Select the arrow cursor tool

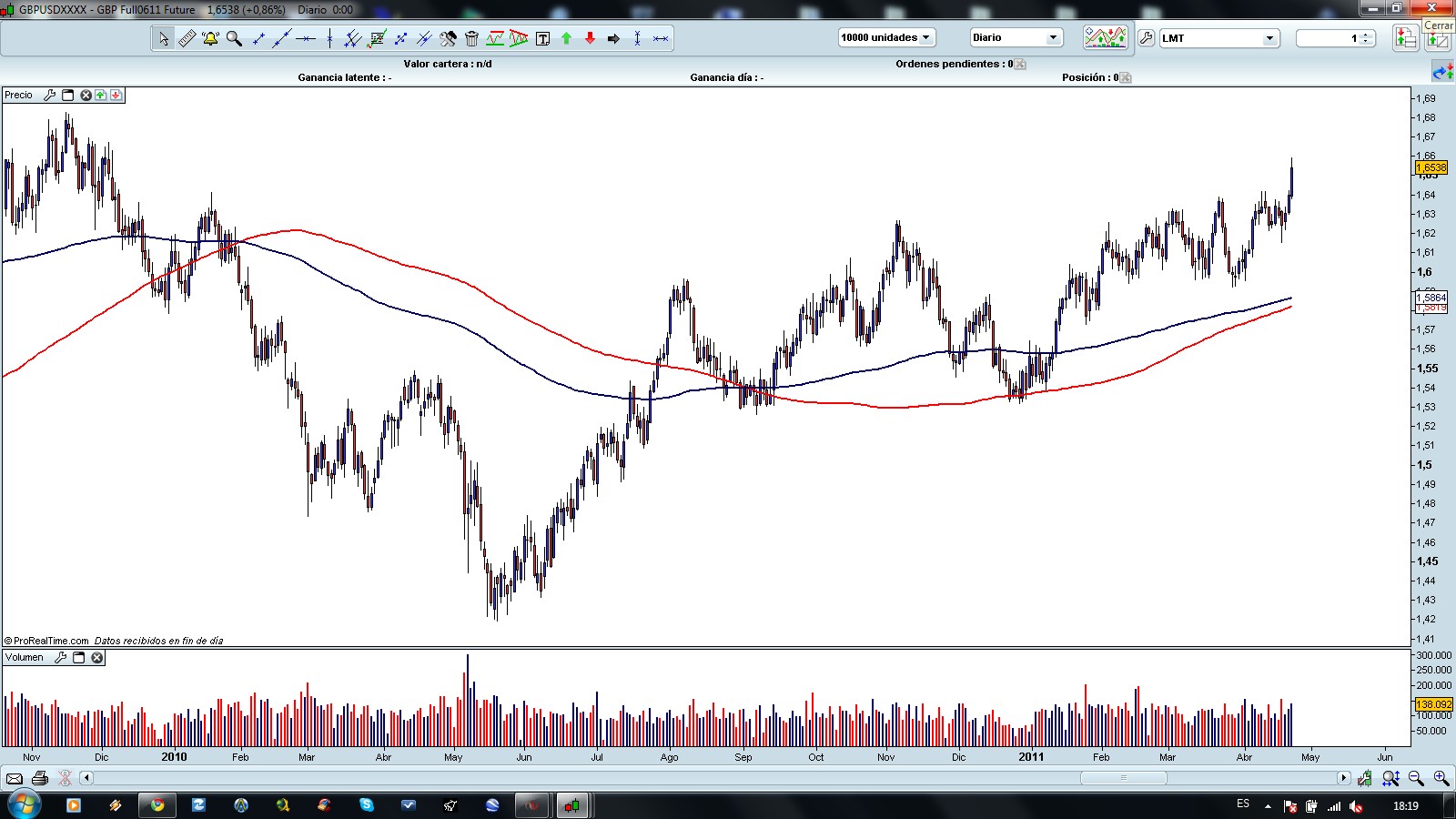click(x=163, y=38)
